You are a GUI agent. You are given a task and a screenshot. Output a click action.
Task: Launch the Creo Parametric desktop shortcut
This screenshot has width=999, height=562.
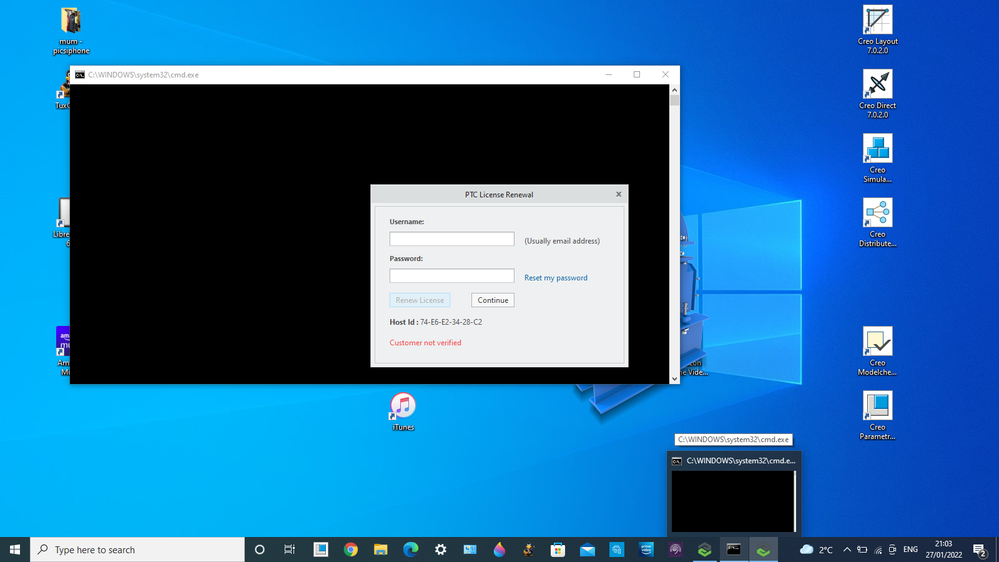tap(877, 415)
